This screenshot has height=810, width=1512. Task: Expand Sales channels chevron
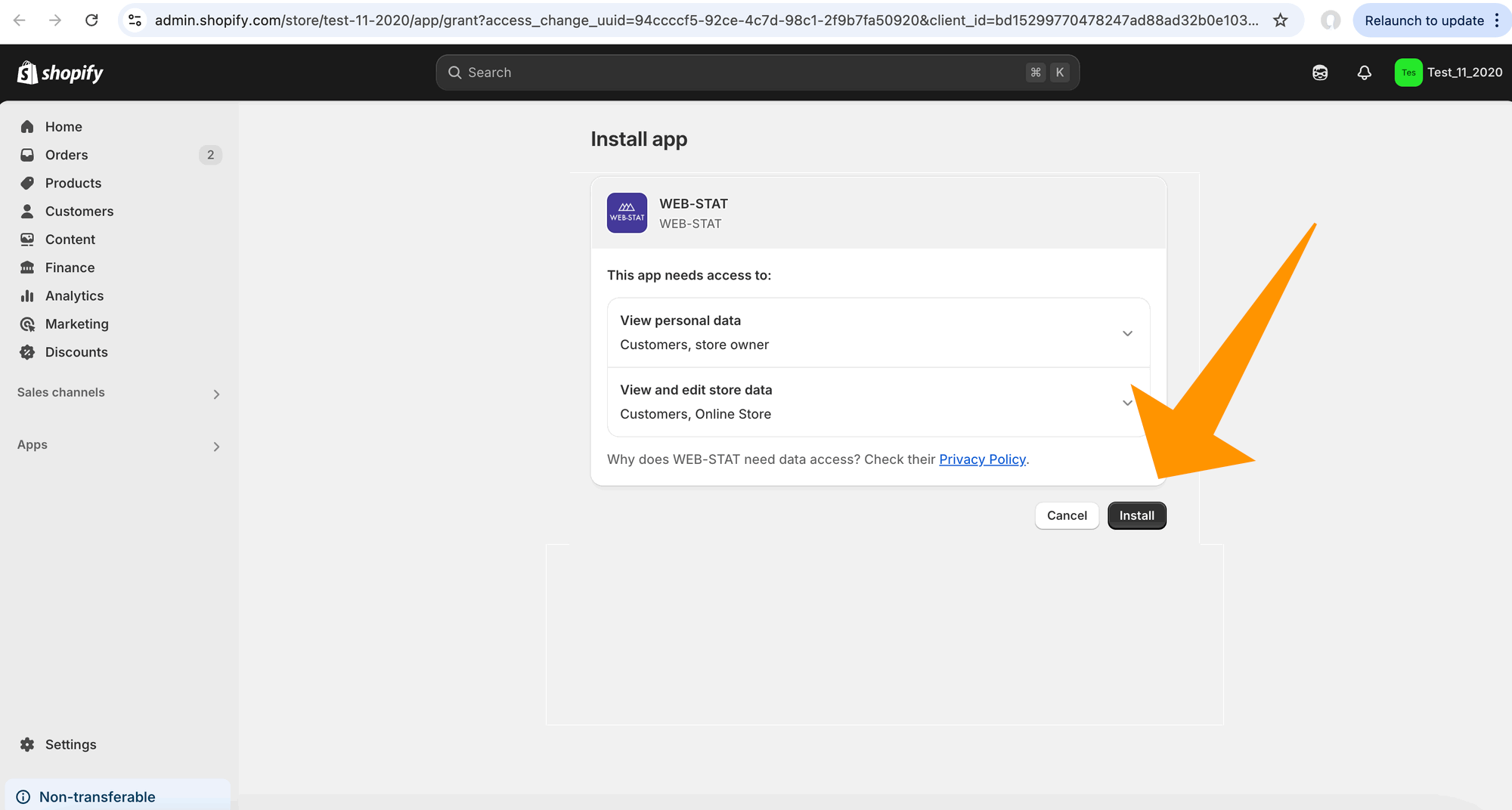(x=216, y=394)
